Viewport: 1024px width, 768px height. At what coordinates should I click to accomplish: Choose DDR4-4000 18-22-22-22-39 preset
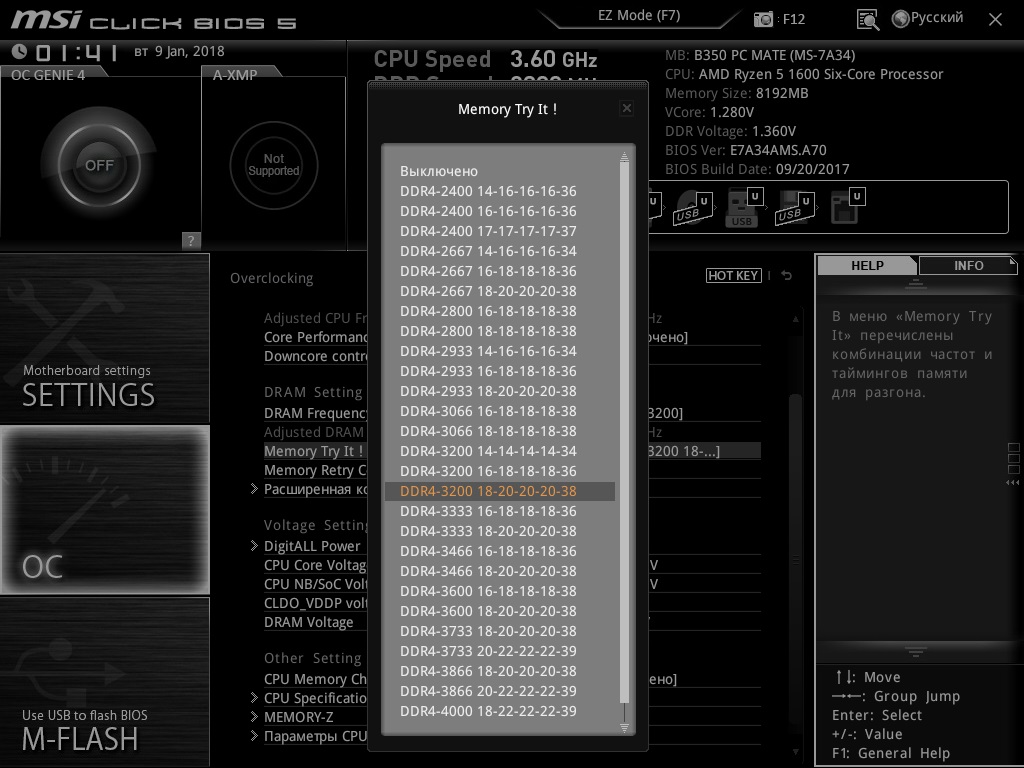tap(500, 711)
